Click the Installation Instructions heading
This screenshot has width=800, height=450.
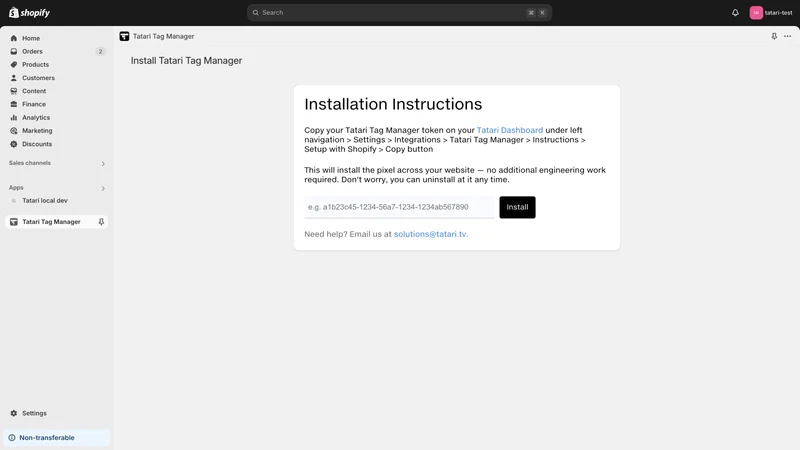[393, 104]
